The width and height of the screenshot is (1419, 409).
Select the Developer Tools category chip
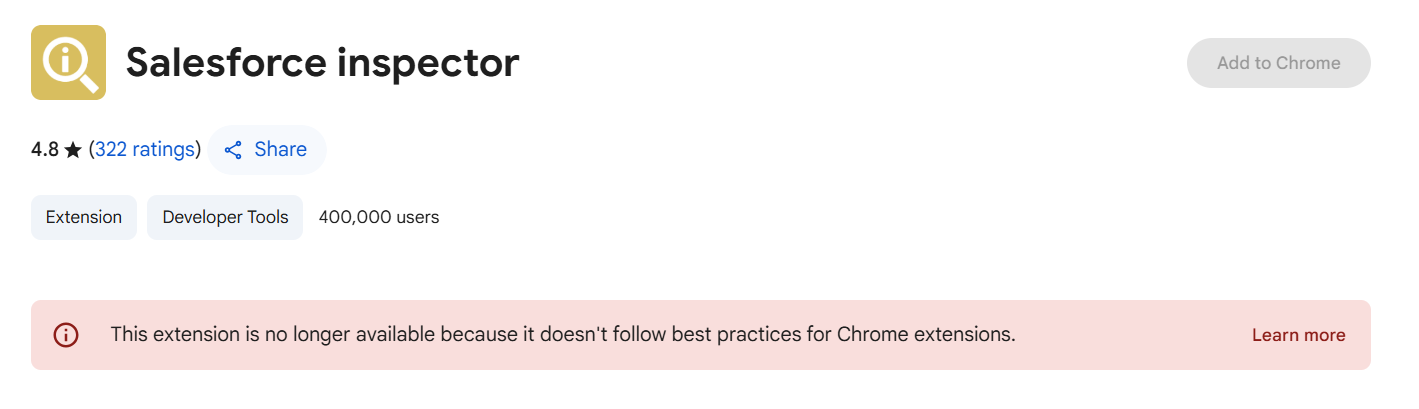[x=225, y=217]
